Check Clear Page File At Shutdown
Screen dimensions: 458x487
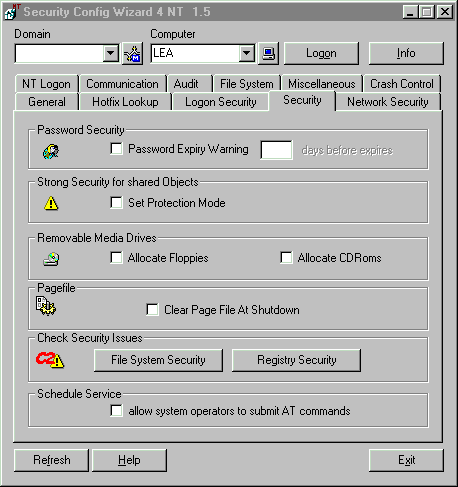152,310
